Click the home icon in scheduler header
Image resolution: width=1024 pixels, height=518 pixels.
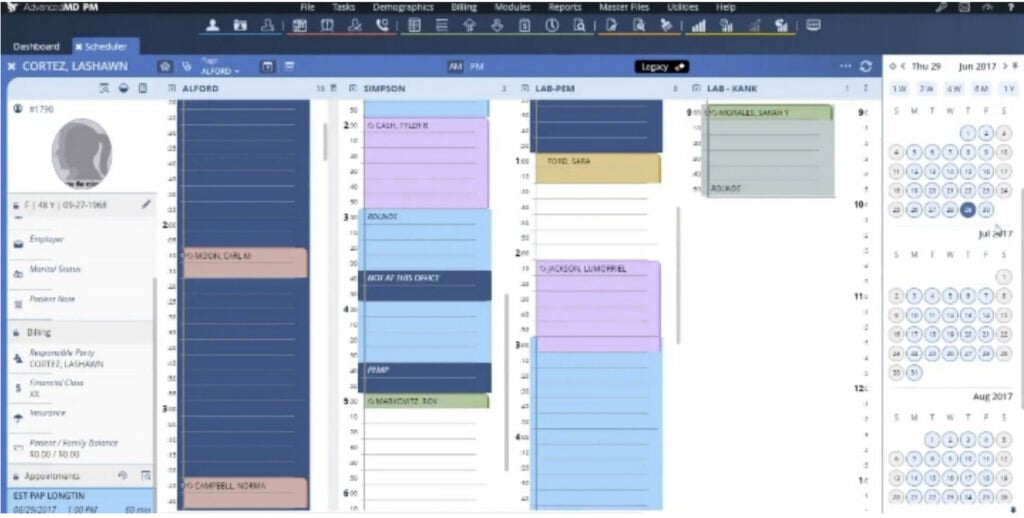[165, 66]
